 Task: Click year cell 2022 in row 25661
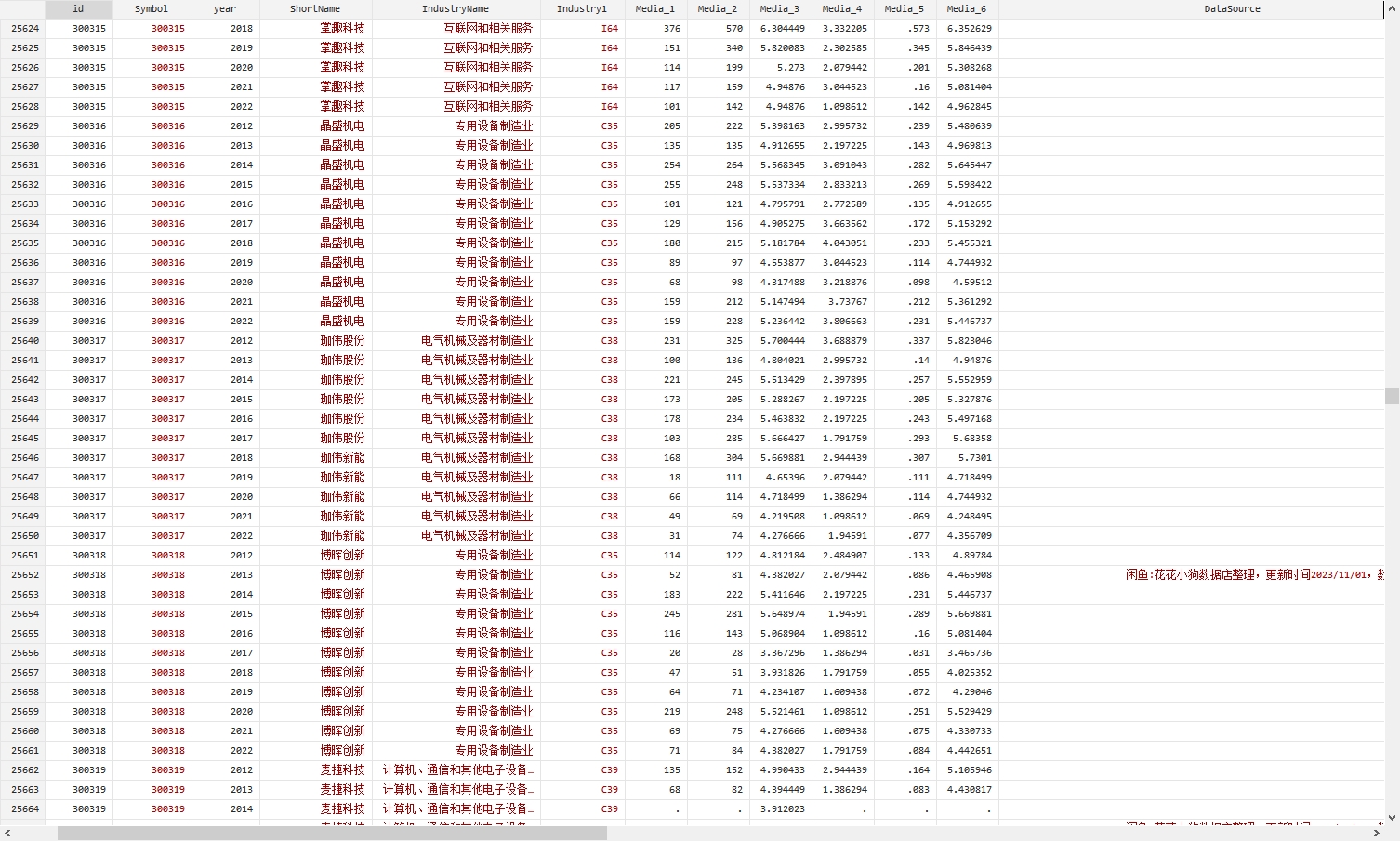(242, 751)
